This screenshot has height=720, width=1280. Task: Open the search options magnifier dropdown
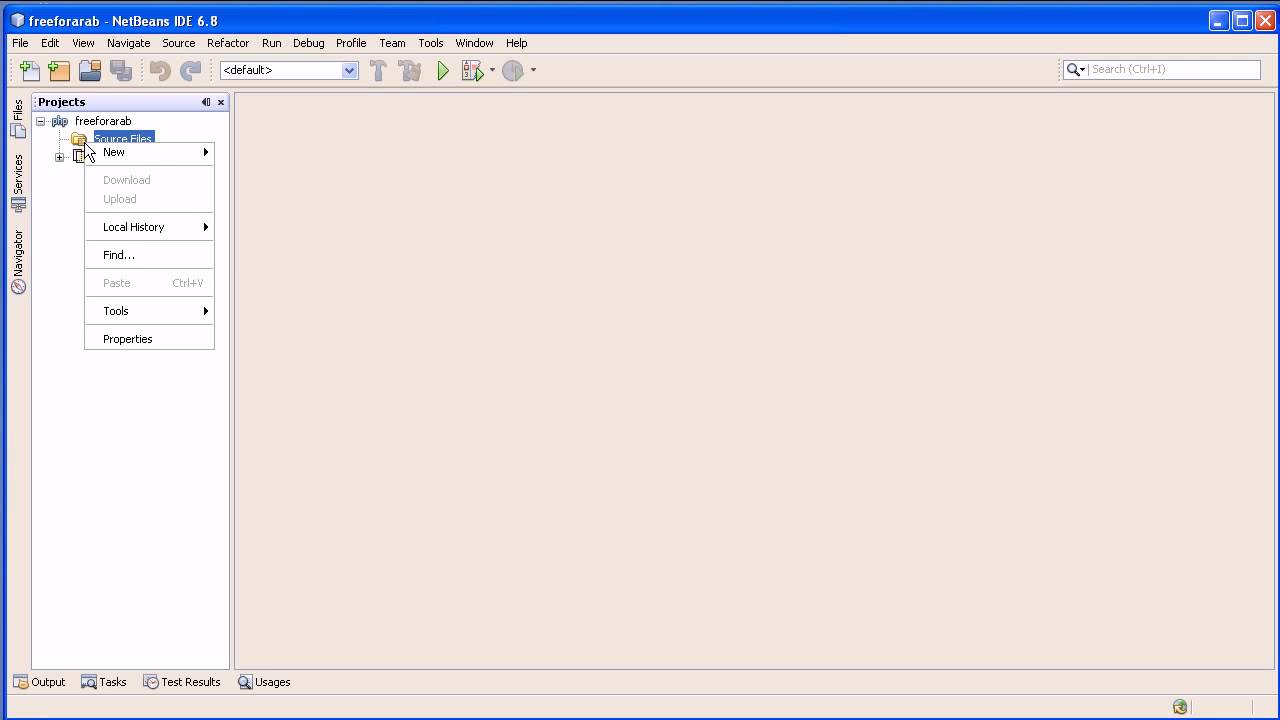click(1076, 69)
